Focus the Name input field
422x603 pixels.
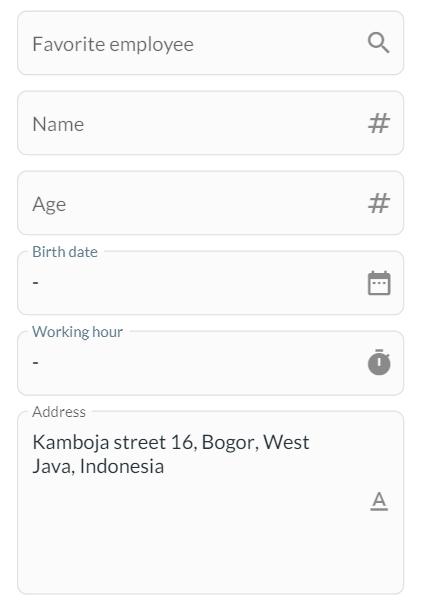pyautogui.click(x=210, y=123)
